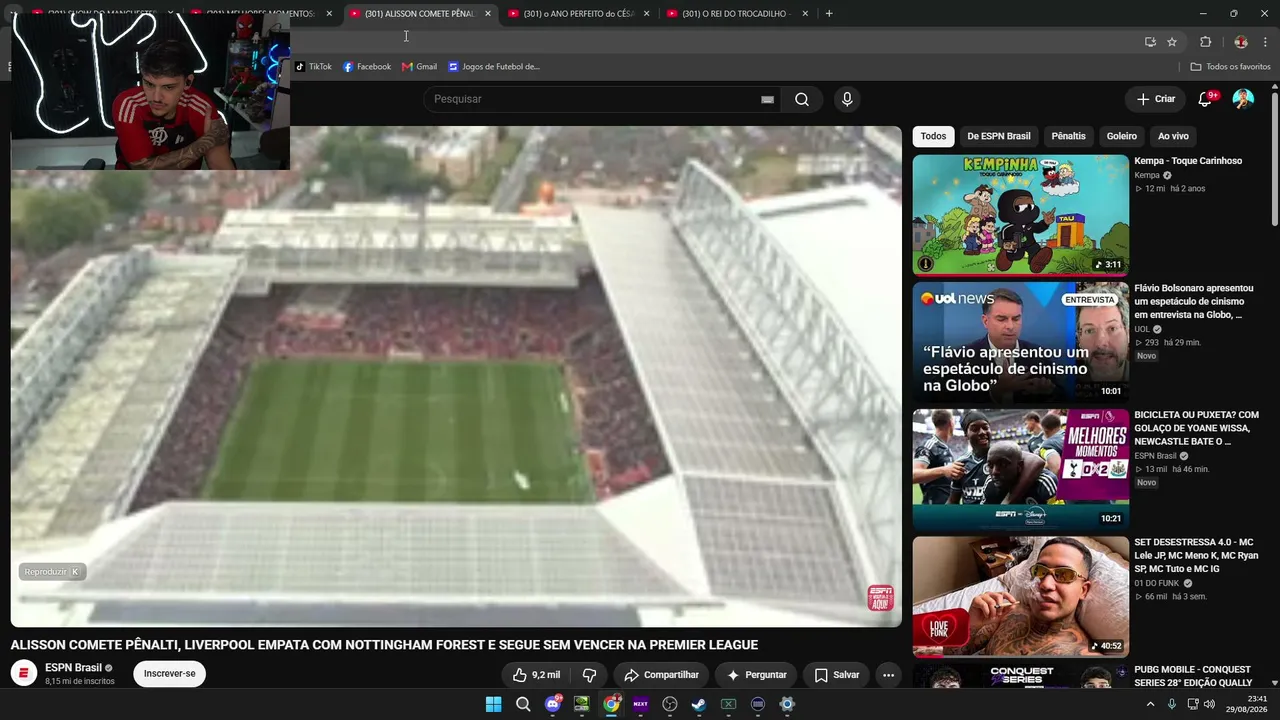Select the 'De ESPN Brasil' filter chip
The image size is (1280, 720).
[x=998, y=136]
